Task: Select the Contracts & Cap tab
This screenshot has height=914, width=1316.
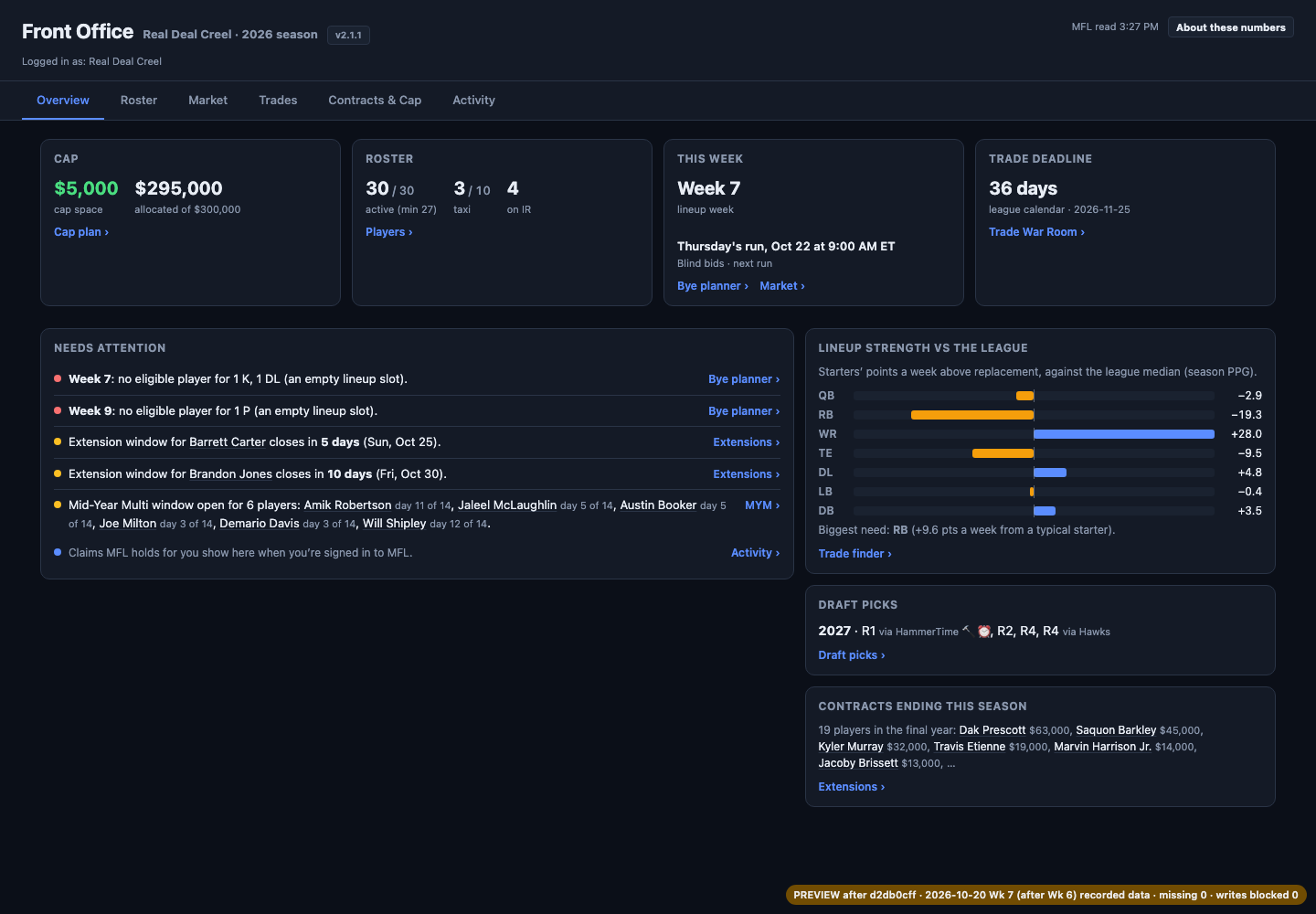Action: coord(375,101)
